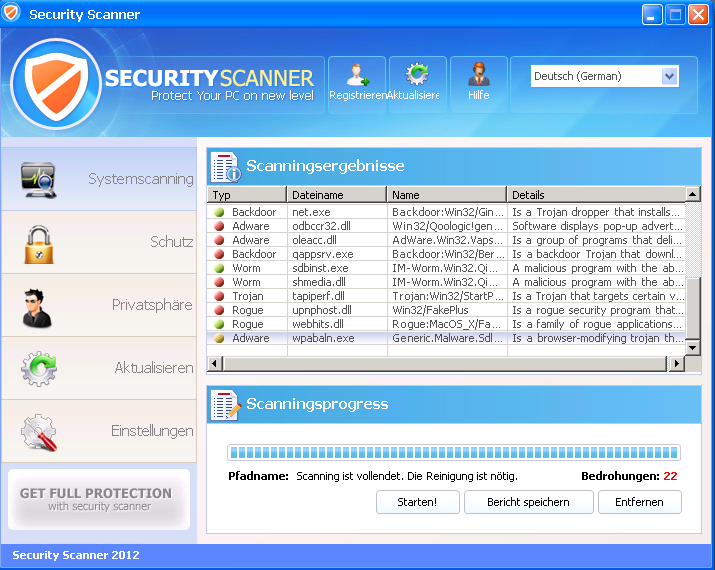Click the Schutz padlock icon
The image size is (715, 570).
tap(39, 244)
